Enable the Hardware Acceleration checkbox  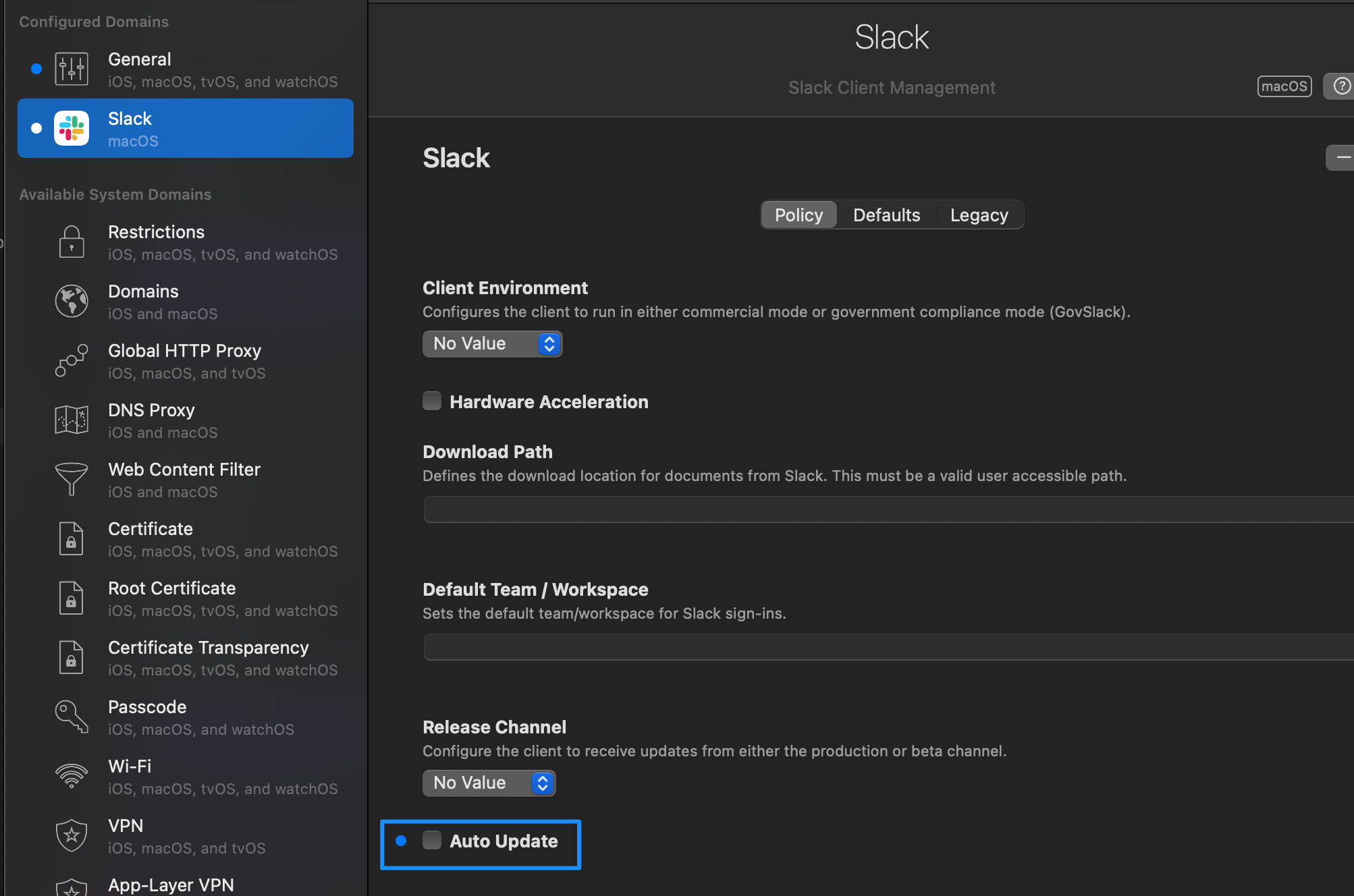(432, 401)
